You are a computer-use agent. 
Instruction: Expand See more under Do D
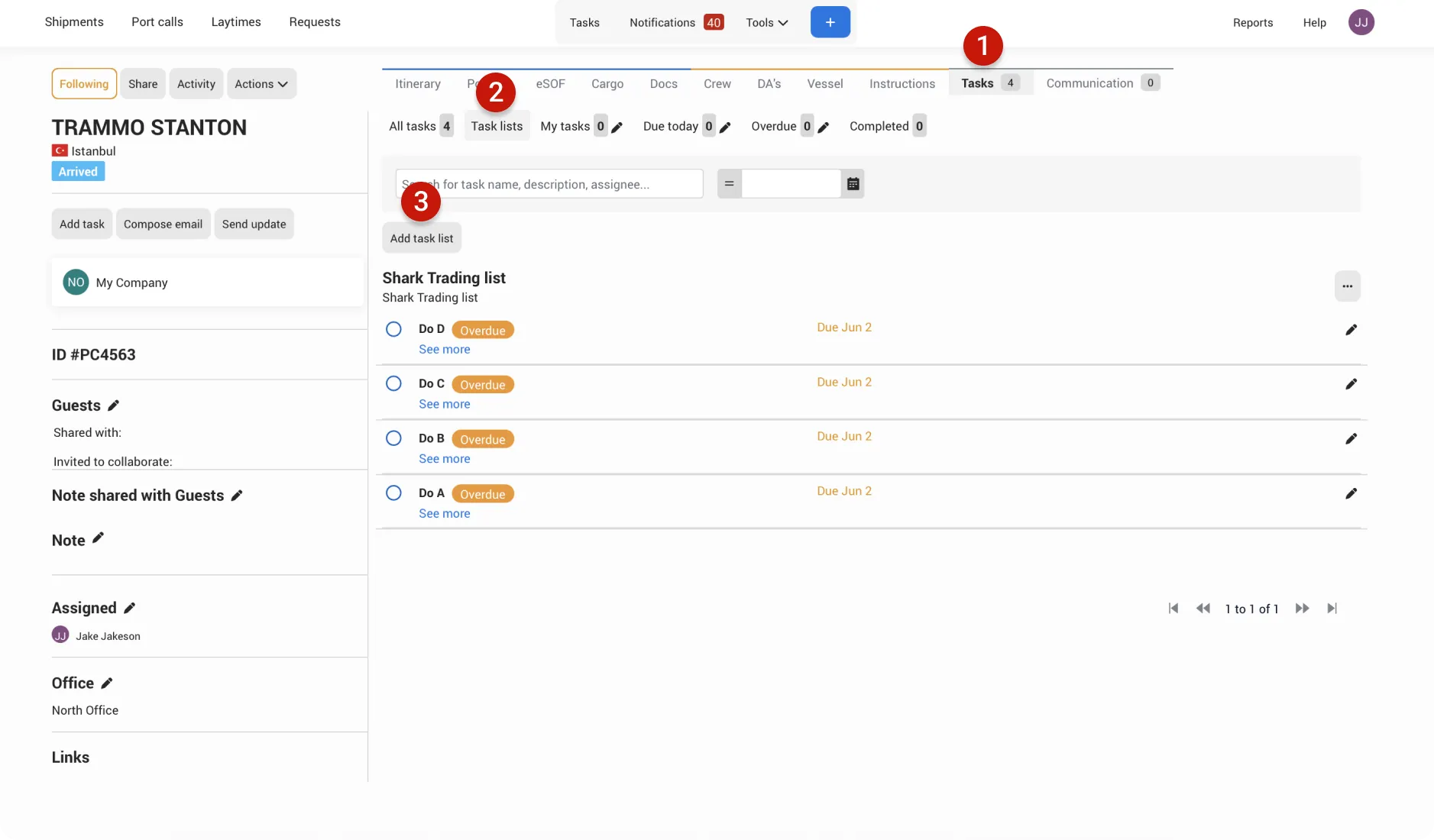(x=444, y=350)
